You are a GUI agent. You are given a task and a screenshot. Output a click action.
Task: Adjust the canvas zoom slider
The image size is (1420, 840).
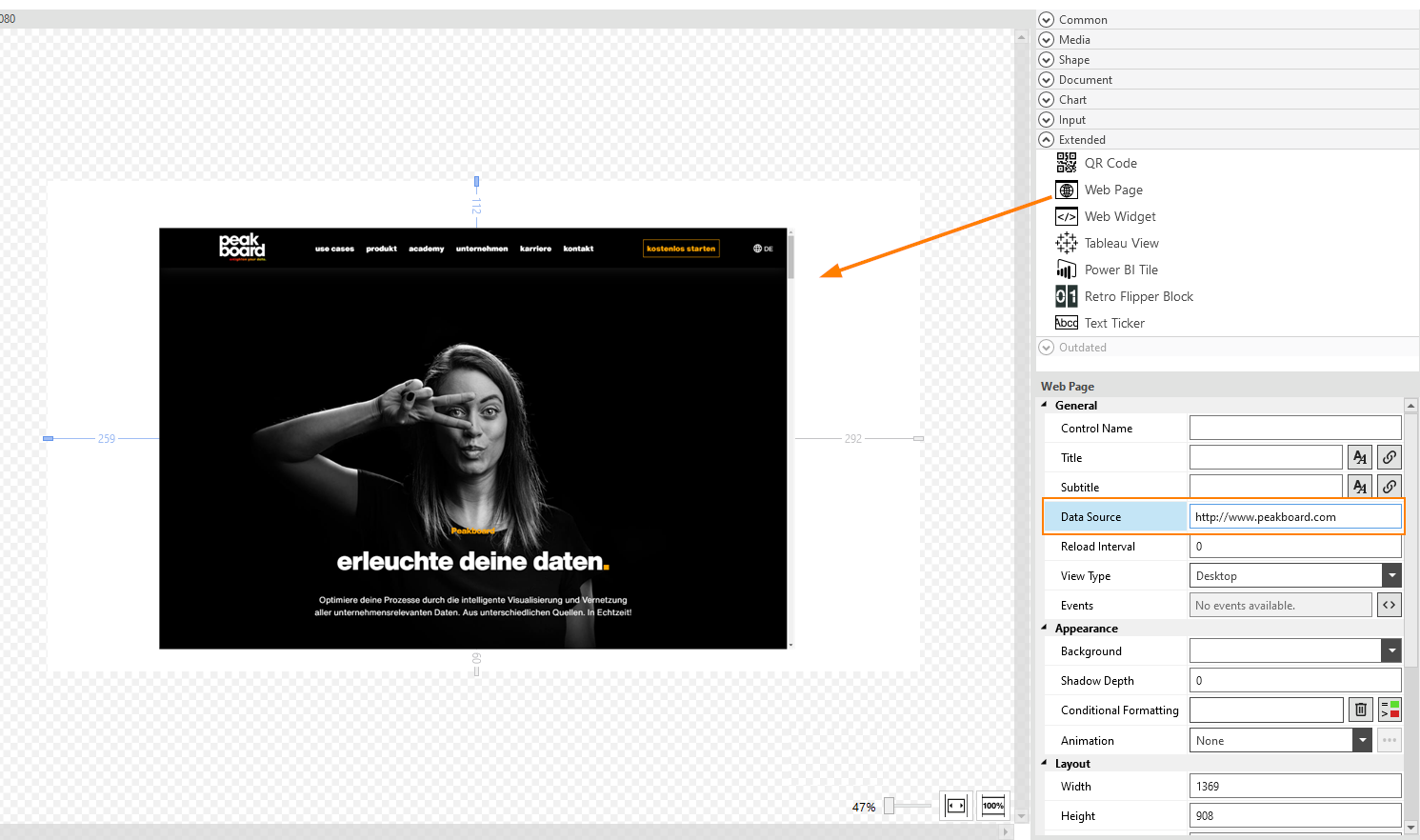[889, 806]
